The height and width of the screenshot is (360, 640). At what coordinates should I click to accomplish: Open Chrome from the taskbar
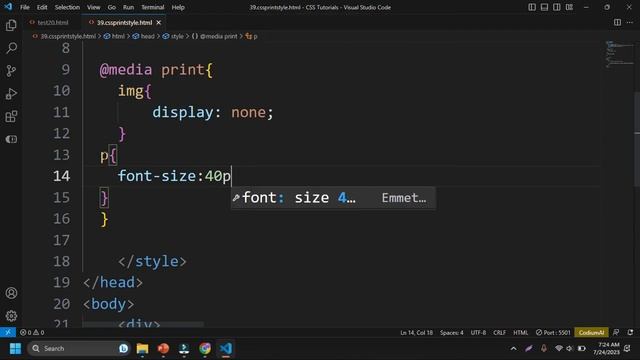205,349
